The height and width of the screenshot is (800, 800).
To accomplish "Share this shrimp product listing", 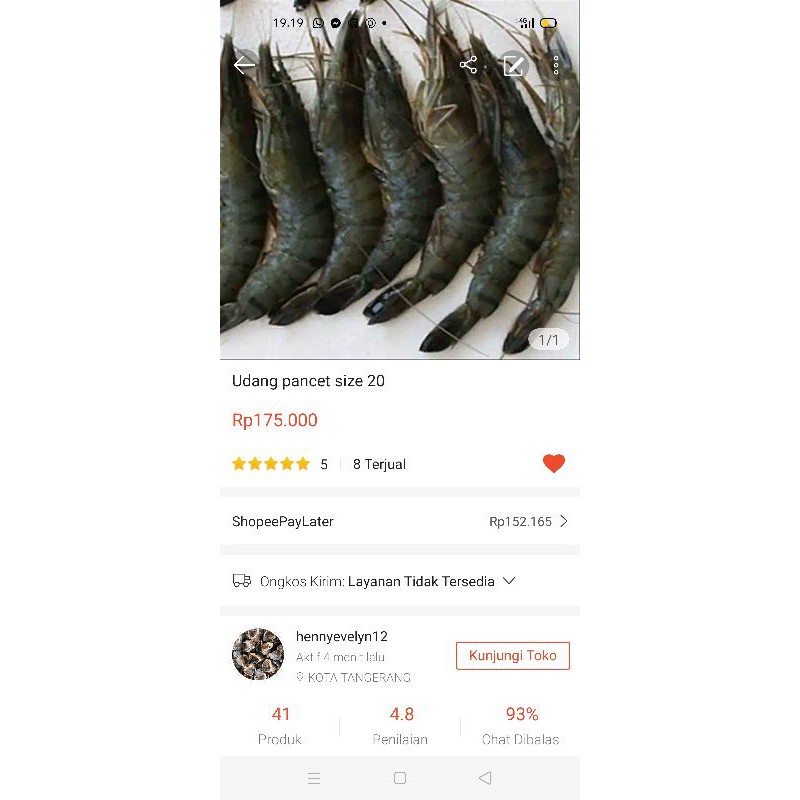I will click(468, 66).
